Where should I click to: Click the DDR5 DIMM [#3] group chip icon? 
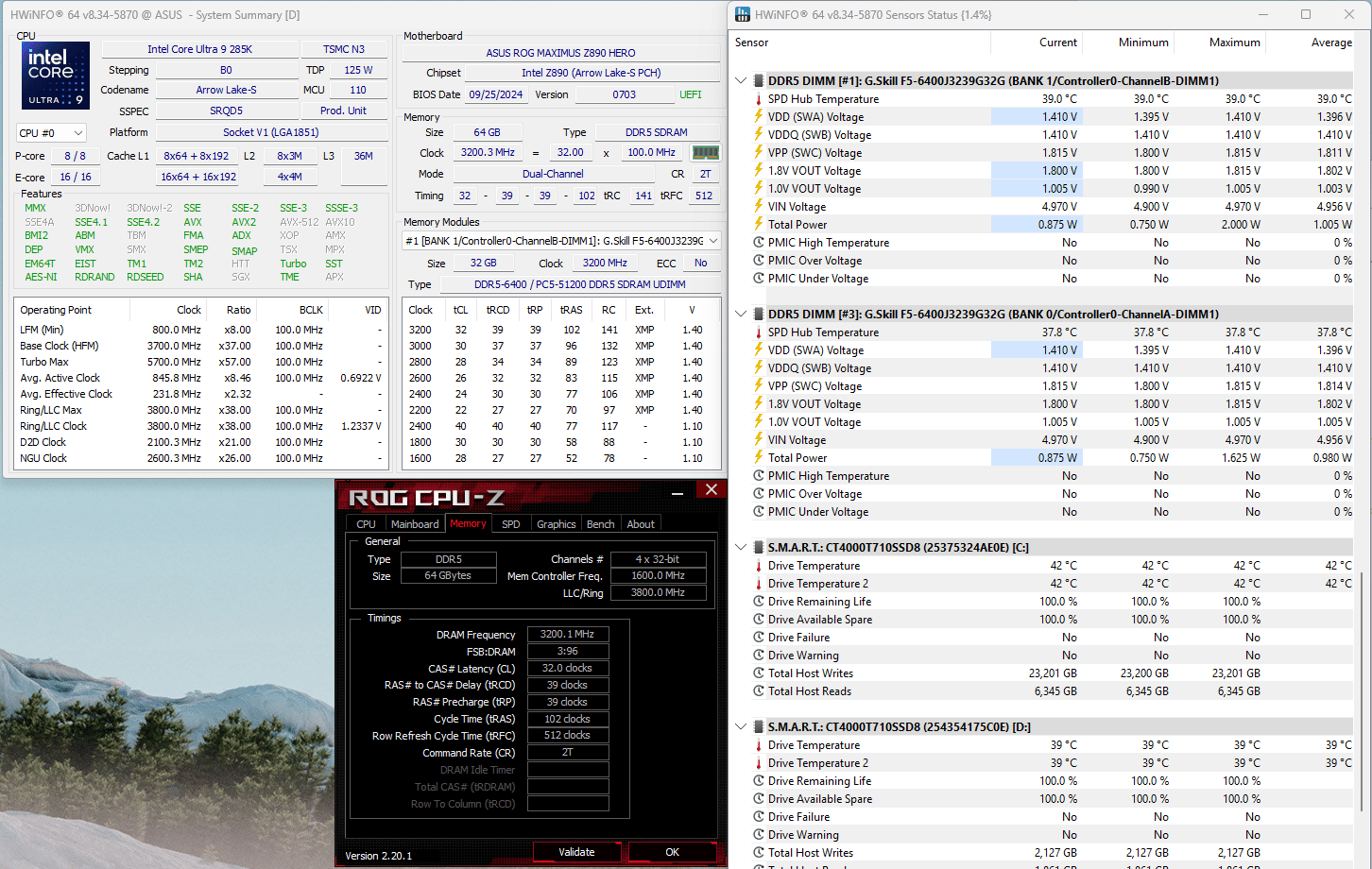[x=758, y=315]
